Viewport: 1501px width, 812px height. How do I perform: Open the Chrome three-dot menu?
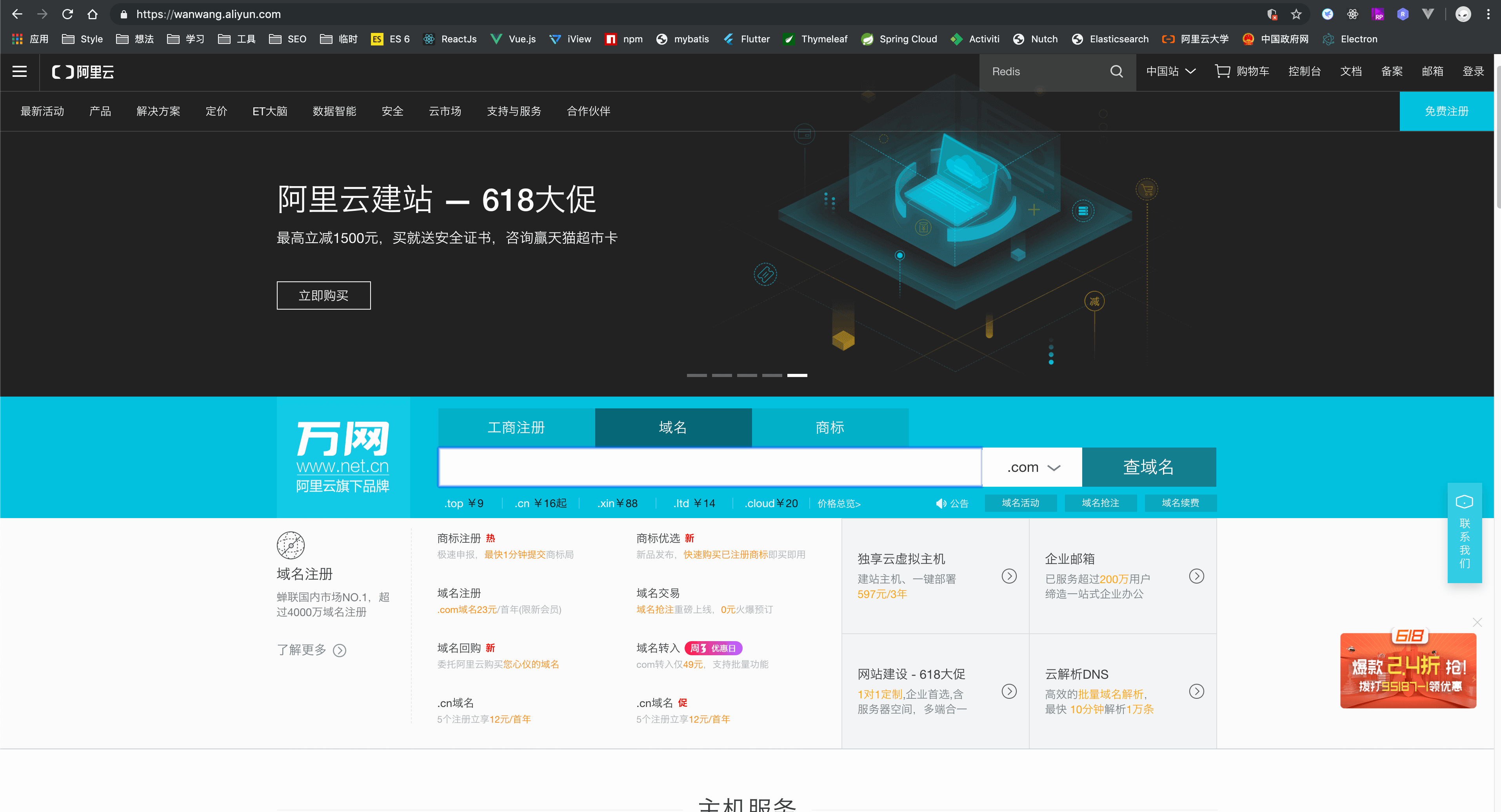pos(1488,14)
